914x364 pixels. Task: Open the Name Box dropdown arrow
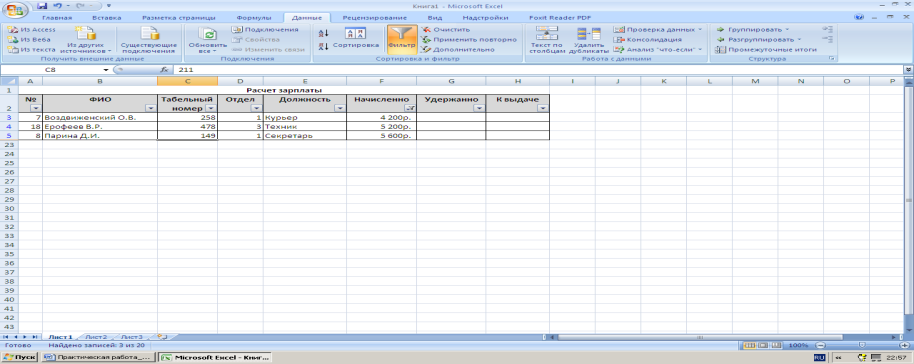pos(106,69)
